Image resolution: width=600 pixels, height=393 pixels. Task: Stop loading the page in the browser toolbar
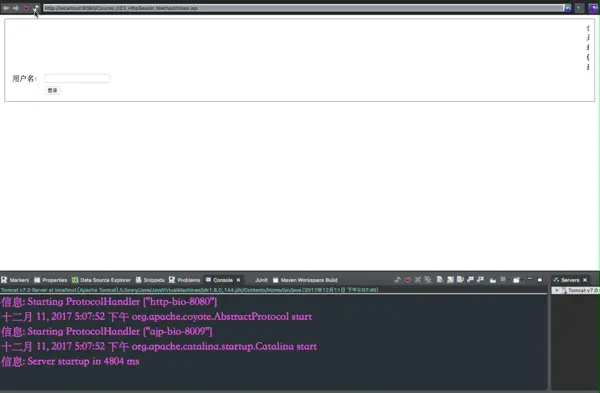(x=26, y=8)
